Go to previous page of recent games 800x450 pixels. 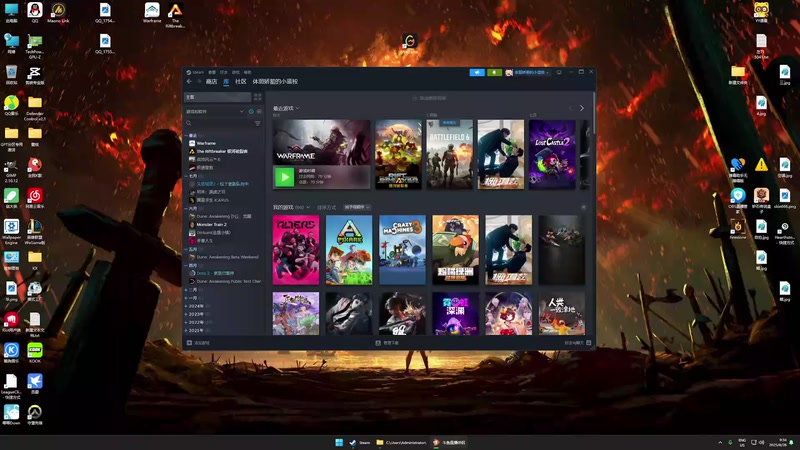point(570,108)
